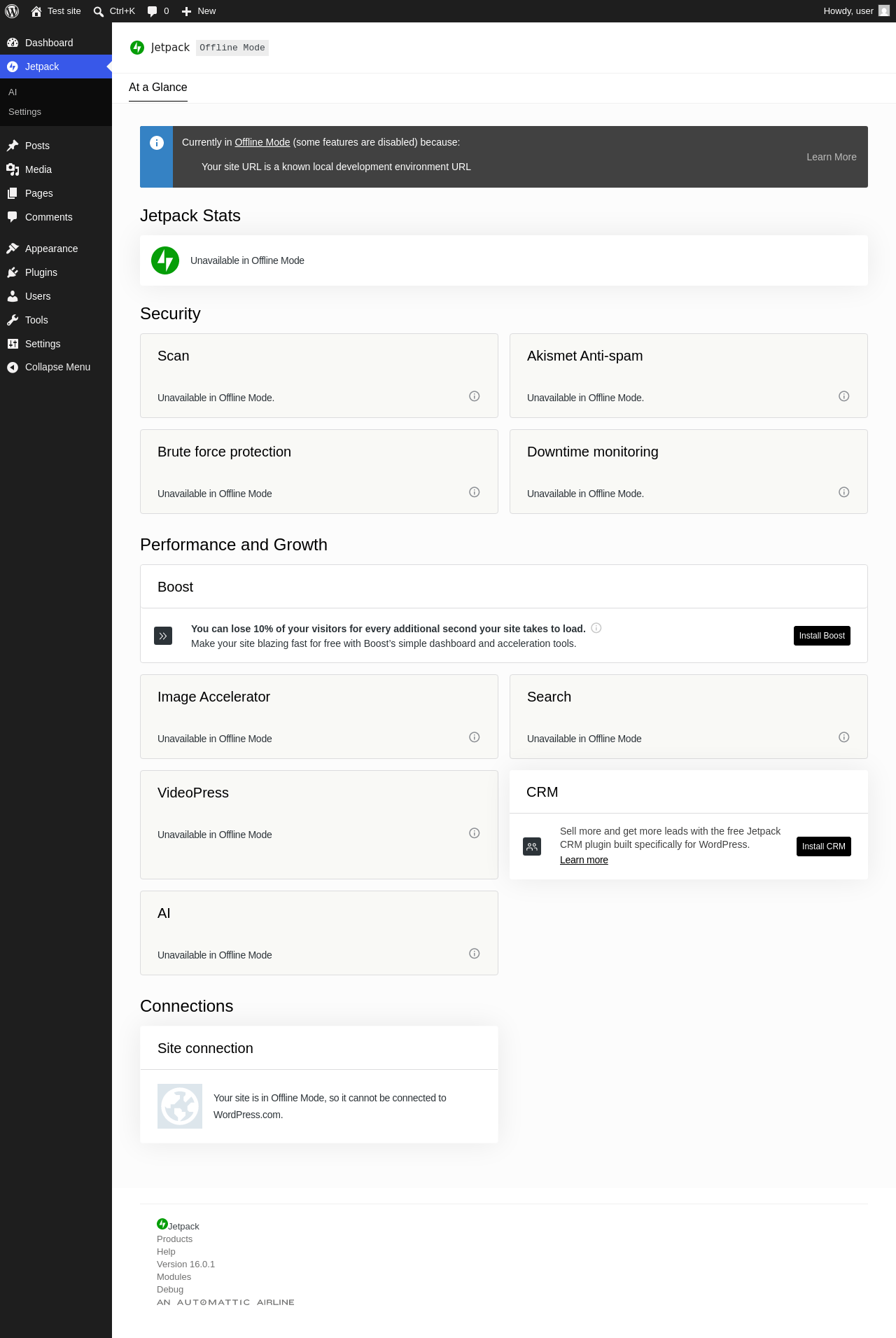Click Learn More in the Offline Mode notice
896x1338 pixels.
[832, 157]
